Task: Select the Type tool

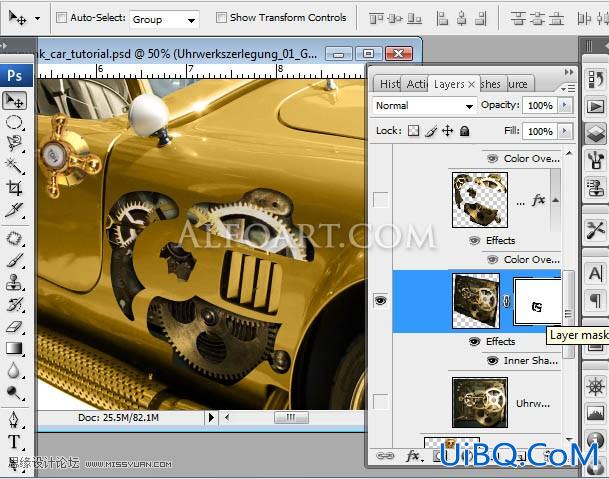Action: click(x=14, y=442)
